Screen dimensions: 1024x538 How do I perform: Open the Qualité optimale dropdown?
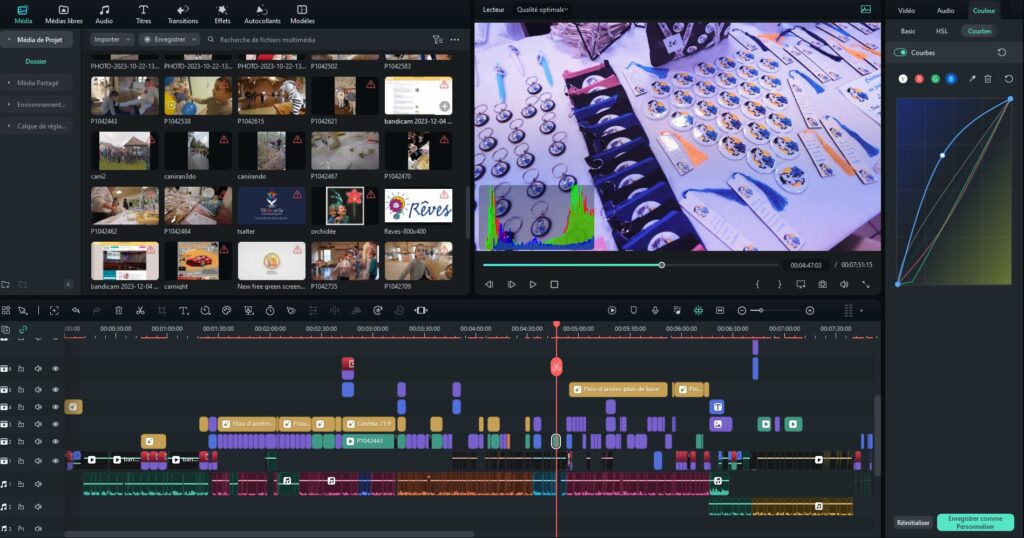pyautogui.click(x=542, y=10)
